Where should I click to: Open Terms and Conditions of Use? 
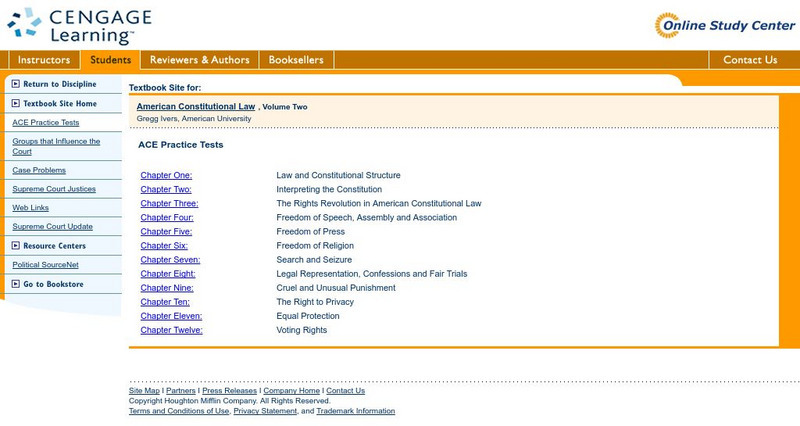click(179, 411)
